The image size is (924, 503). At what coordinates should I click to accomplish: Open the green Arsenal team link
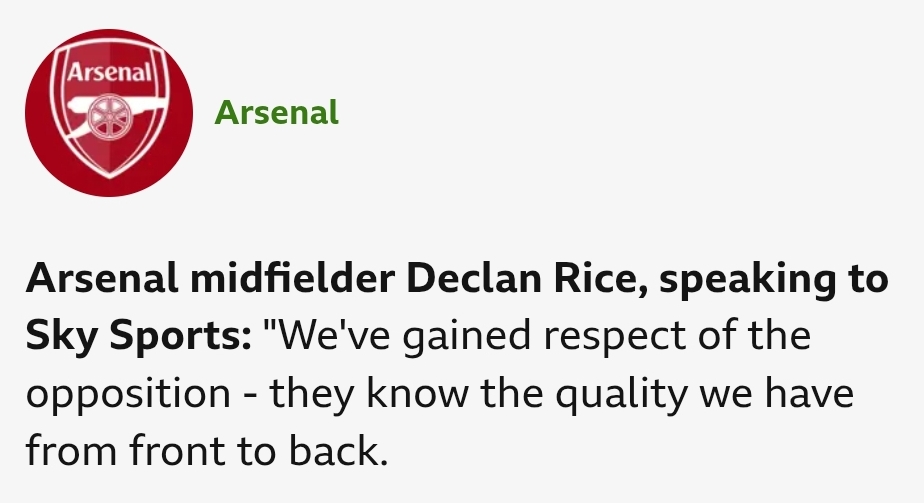[276, 112]
